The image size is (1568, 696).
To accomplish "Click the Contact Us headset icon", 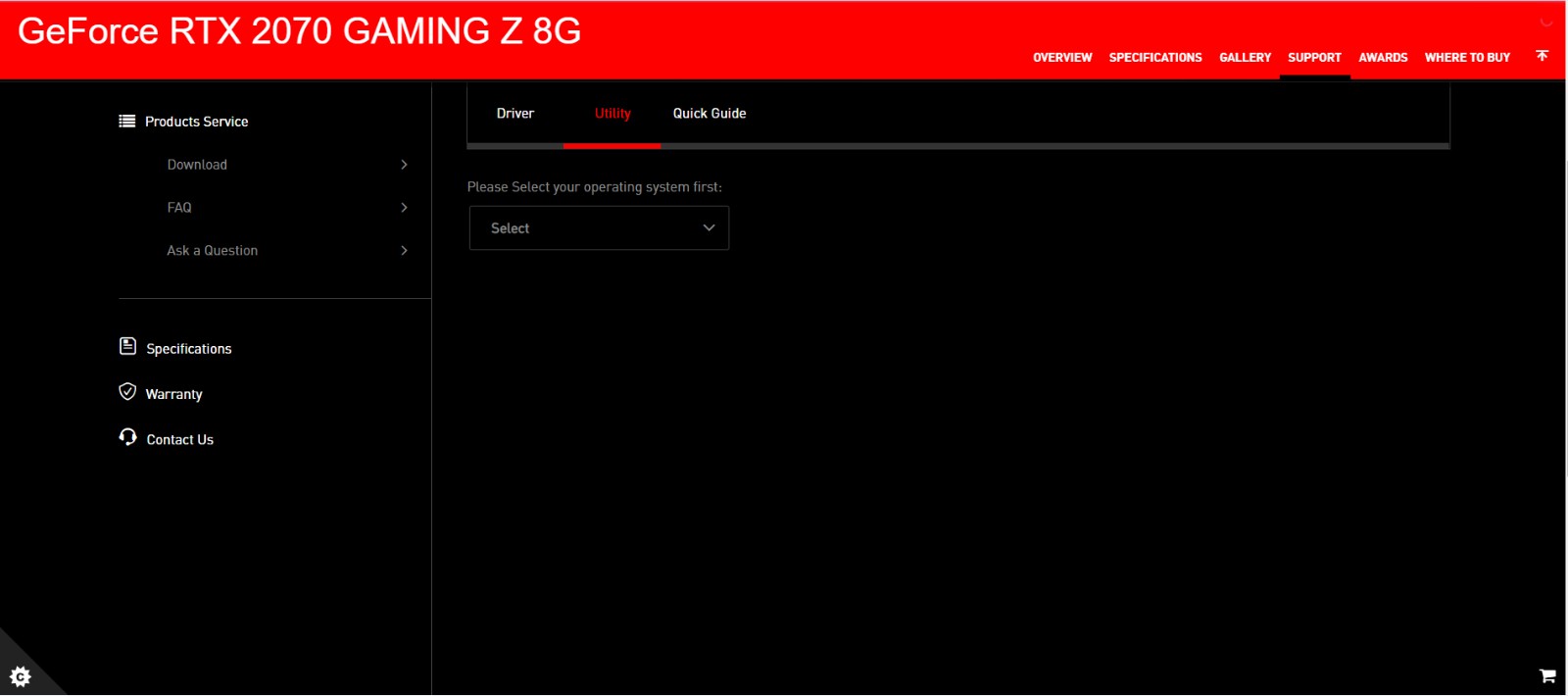I will click(x=127, y=437).
